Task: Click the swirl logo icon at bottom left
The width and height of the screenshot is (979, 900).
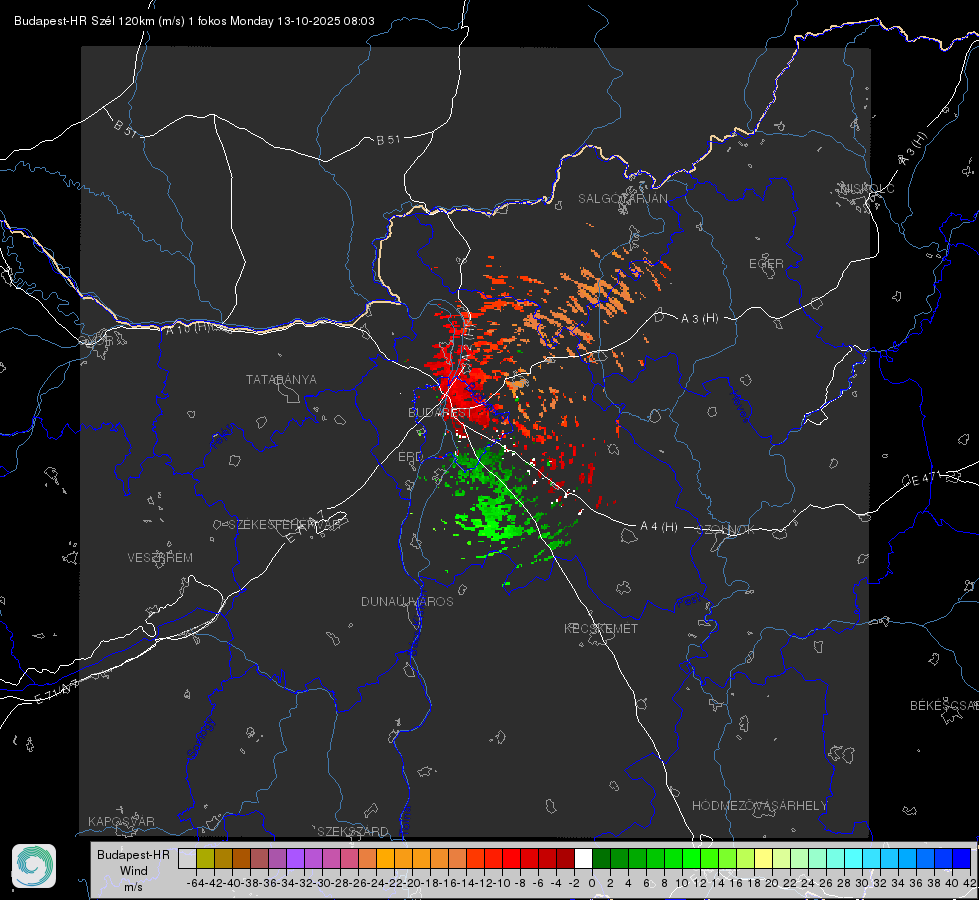Action: pos(34,866)
